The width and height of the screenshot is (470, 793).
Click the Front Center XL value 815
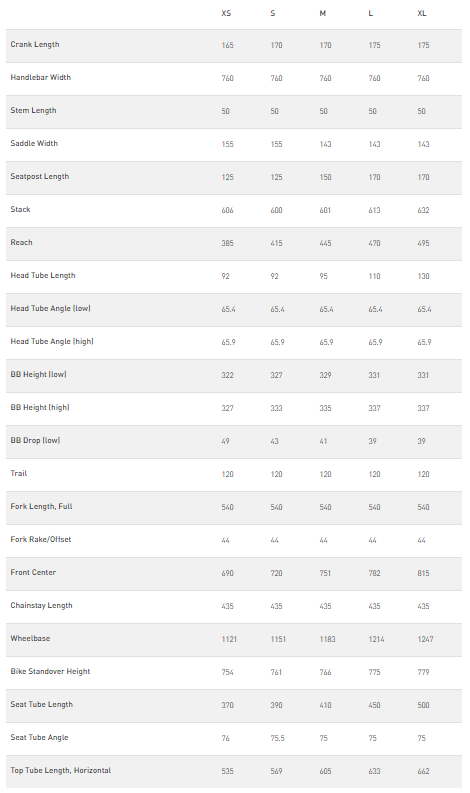pyautogui.click(x=423, y=574)
